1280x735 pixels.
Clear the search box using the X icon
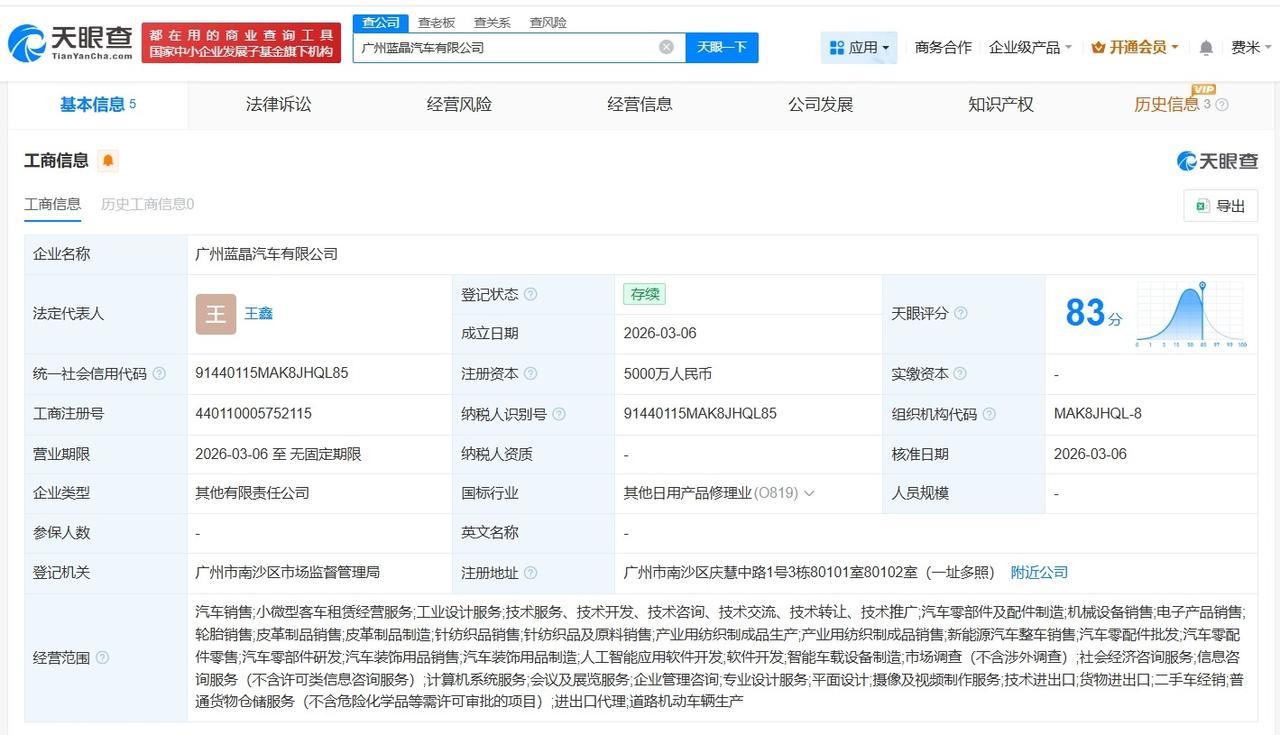pos(665,46)
